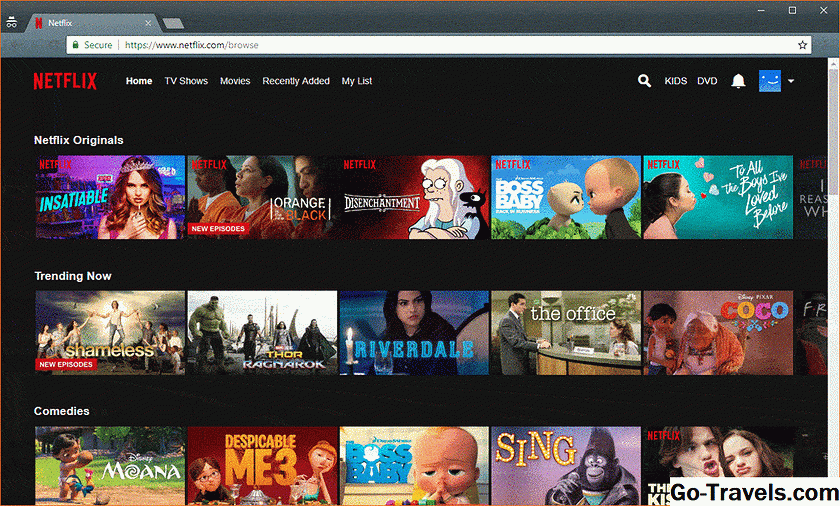The width and height of the screenshot is (840, 506).
Task: Select the Riverdale show tile
Action: [413, 333]
